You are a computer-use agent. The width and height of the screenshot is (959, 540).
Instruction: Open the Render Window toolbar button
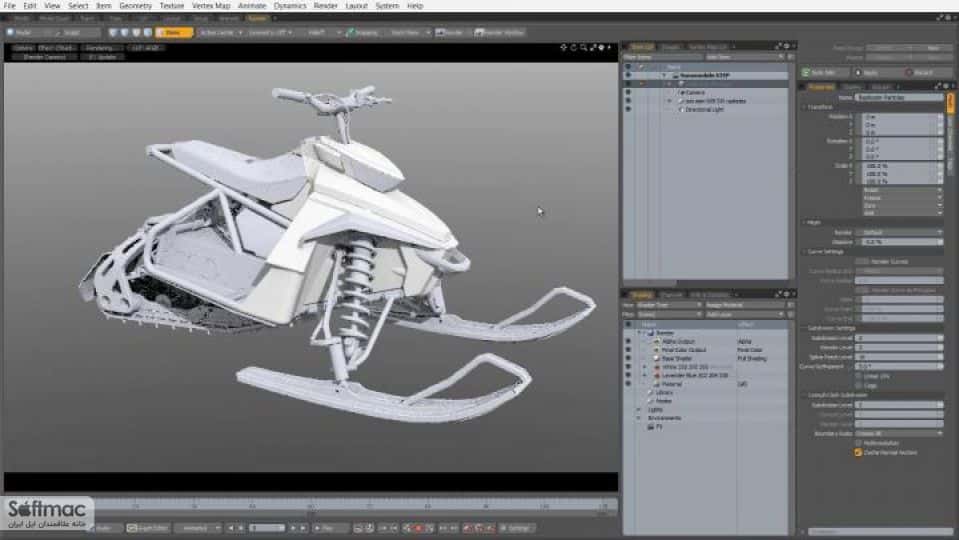[x=500, y=32]
